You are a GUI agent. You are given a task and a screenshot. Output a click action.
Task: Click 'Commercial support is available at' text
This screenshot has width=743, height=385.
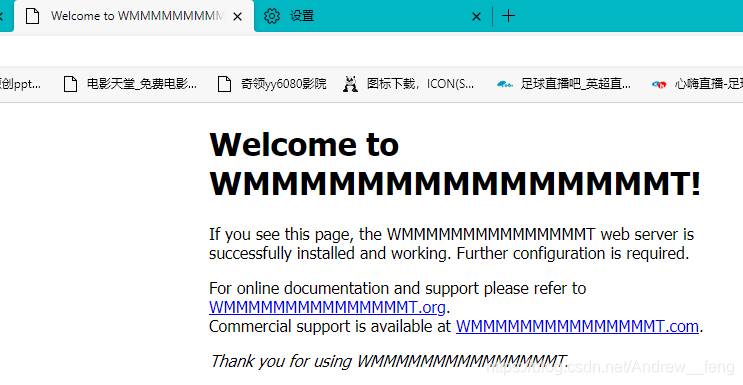(330, 326)
